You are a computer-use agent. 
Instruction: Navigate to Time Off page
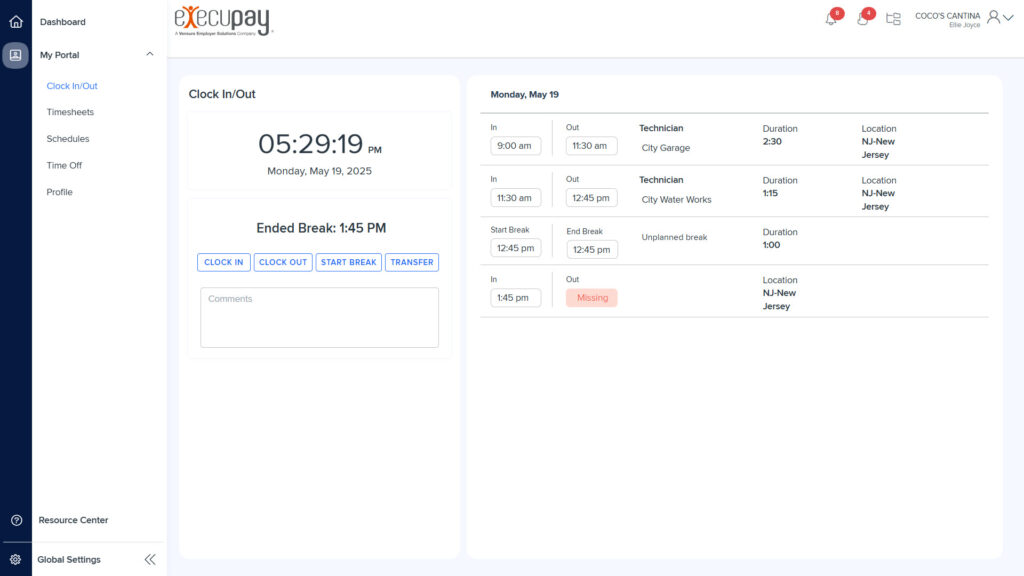[x=64, y=165]
